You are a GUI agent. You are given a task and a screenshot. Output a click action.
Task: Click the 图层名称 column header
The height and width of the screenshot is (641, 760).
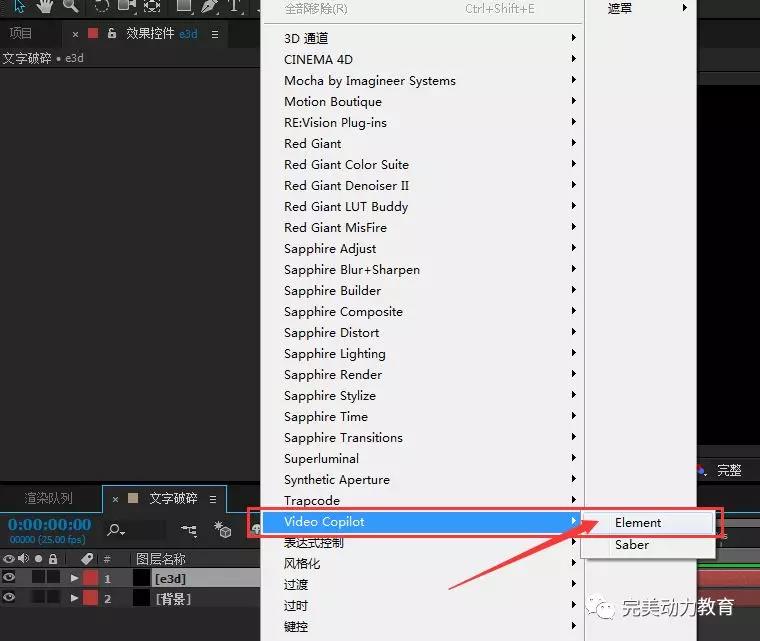(x=160, y=559)
